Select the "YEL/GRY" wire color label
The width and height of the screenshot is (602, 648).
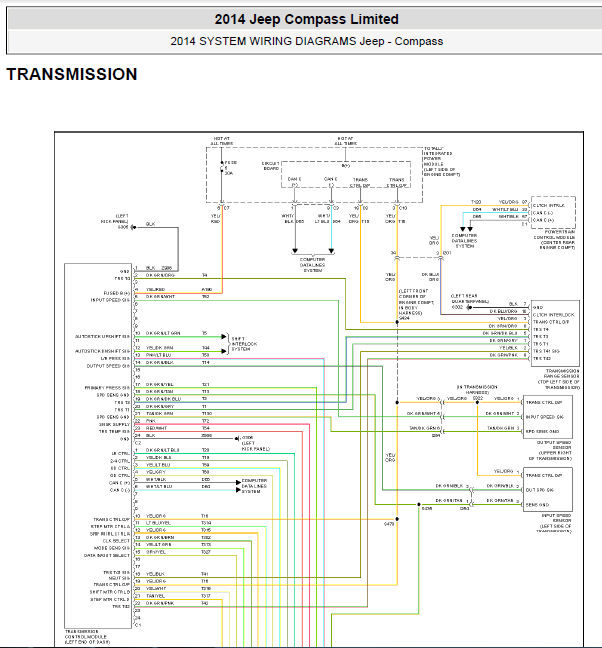click(x=155, y=472)
